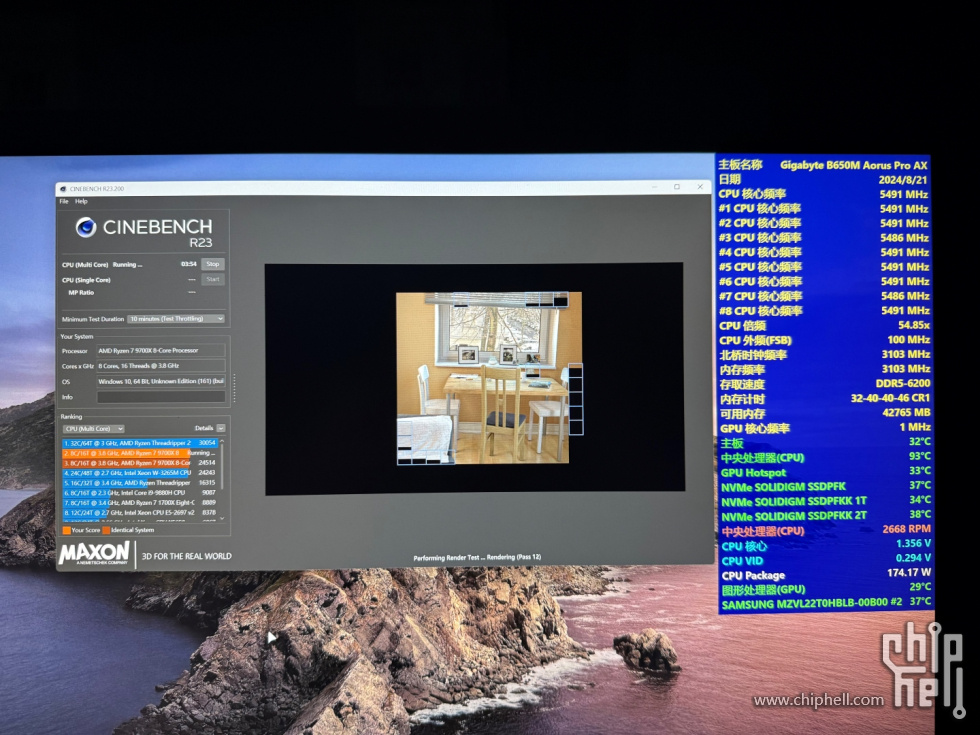The width and height of the screenshot is (980, 735).
Task: Select ranking row 1, AMD Ryzen Threadripper 32C/64T
Action: click(x=139, y=443)
